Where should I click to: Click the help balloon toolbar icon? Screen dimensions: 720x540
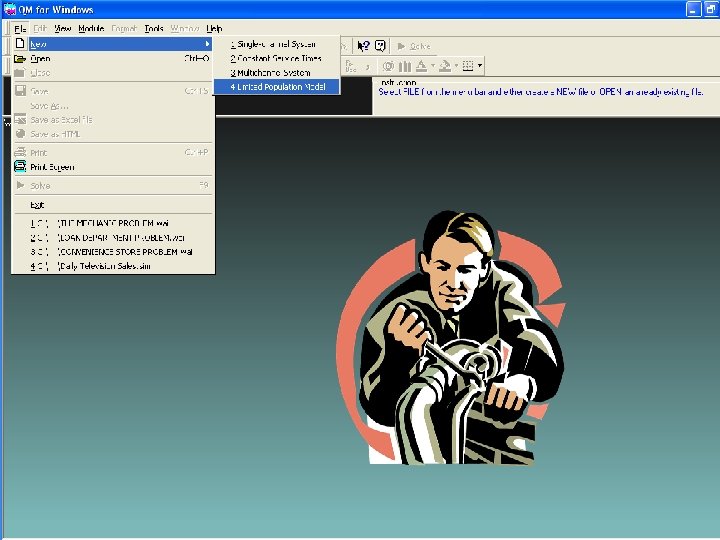click(380, 46)
